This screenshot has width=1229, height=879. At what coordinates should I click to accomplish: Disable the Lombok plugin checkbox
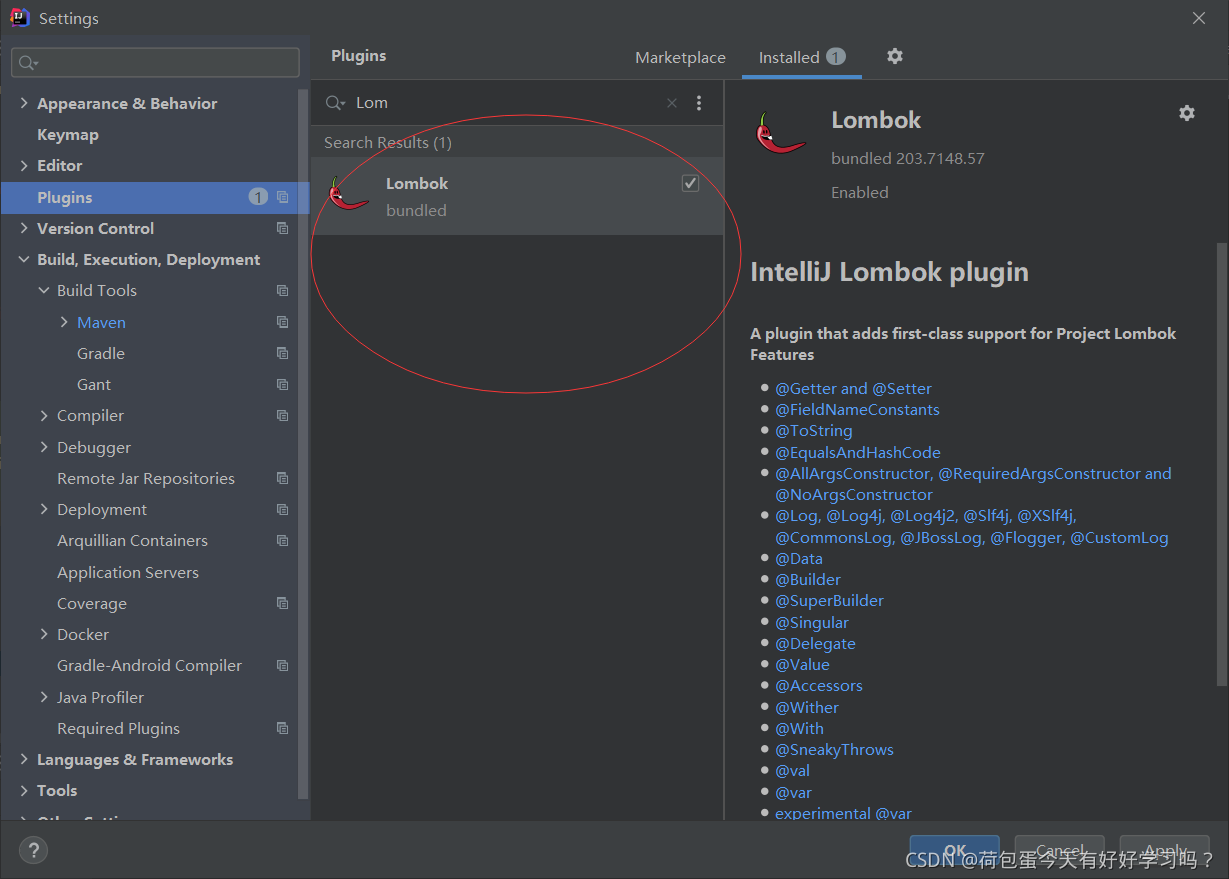click(x=690, y=183)
